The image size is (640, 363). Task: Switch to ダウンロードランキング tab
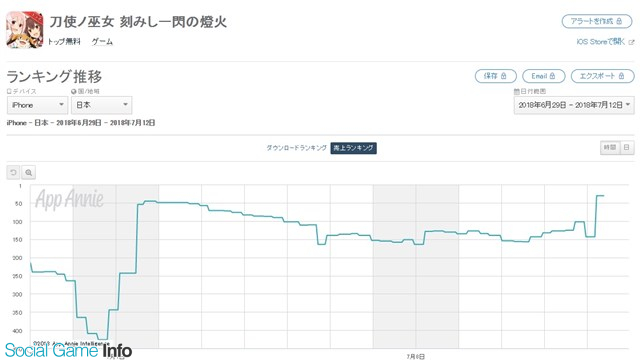297,148
